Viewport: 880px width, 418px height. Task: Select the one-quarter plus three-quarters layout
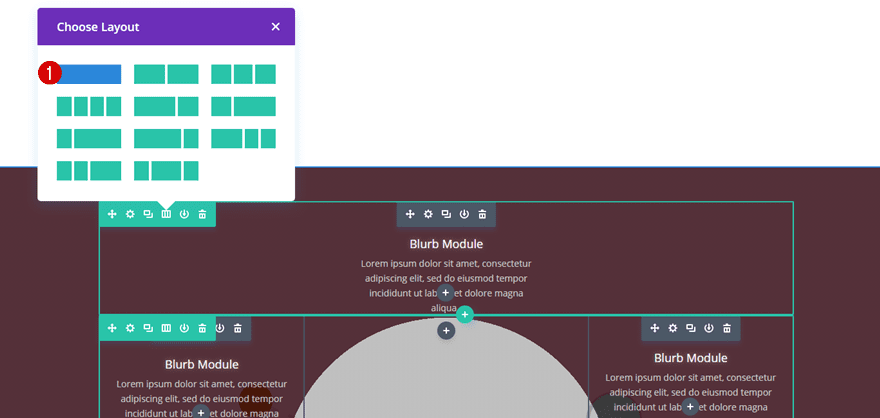pyautogui.click(x=89, y=139)
